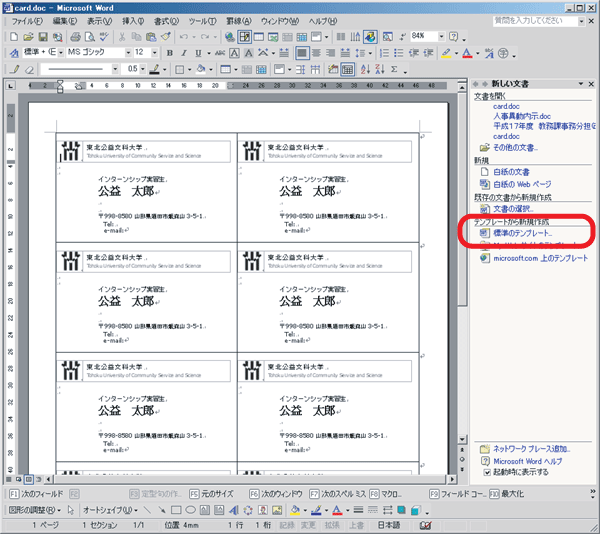Open the line weight dropdown 0.5
The height and width of the screenshot is (534, 600).
coord(143,69)
